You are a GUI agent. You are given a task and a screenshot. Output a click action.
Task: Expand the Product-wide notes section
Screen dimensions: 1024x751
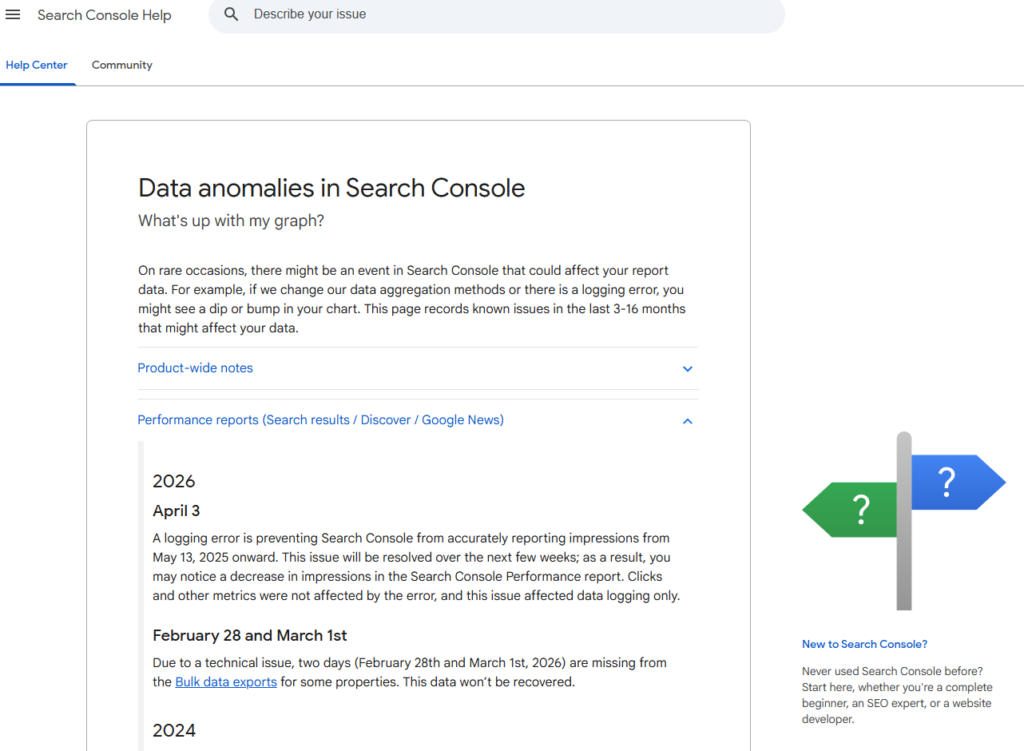click(195, 368)
